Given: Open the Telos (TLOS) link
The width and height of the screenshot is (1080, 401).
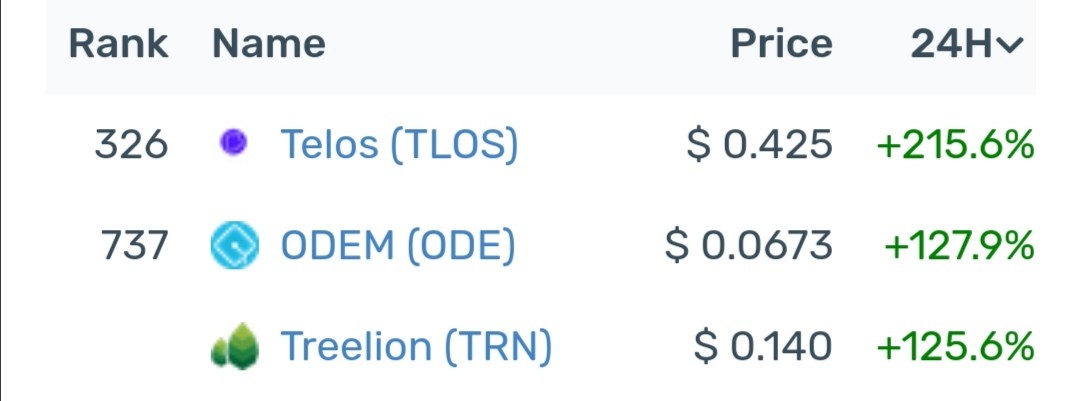Looking at the screenshot, I should (x=399, y=145).
